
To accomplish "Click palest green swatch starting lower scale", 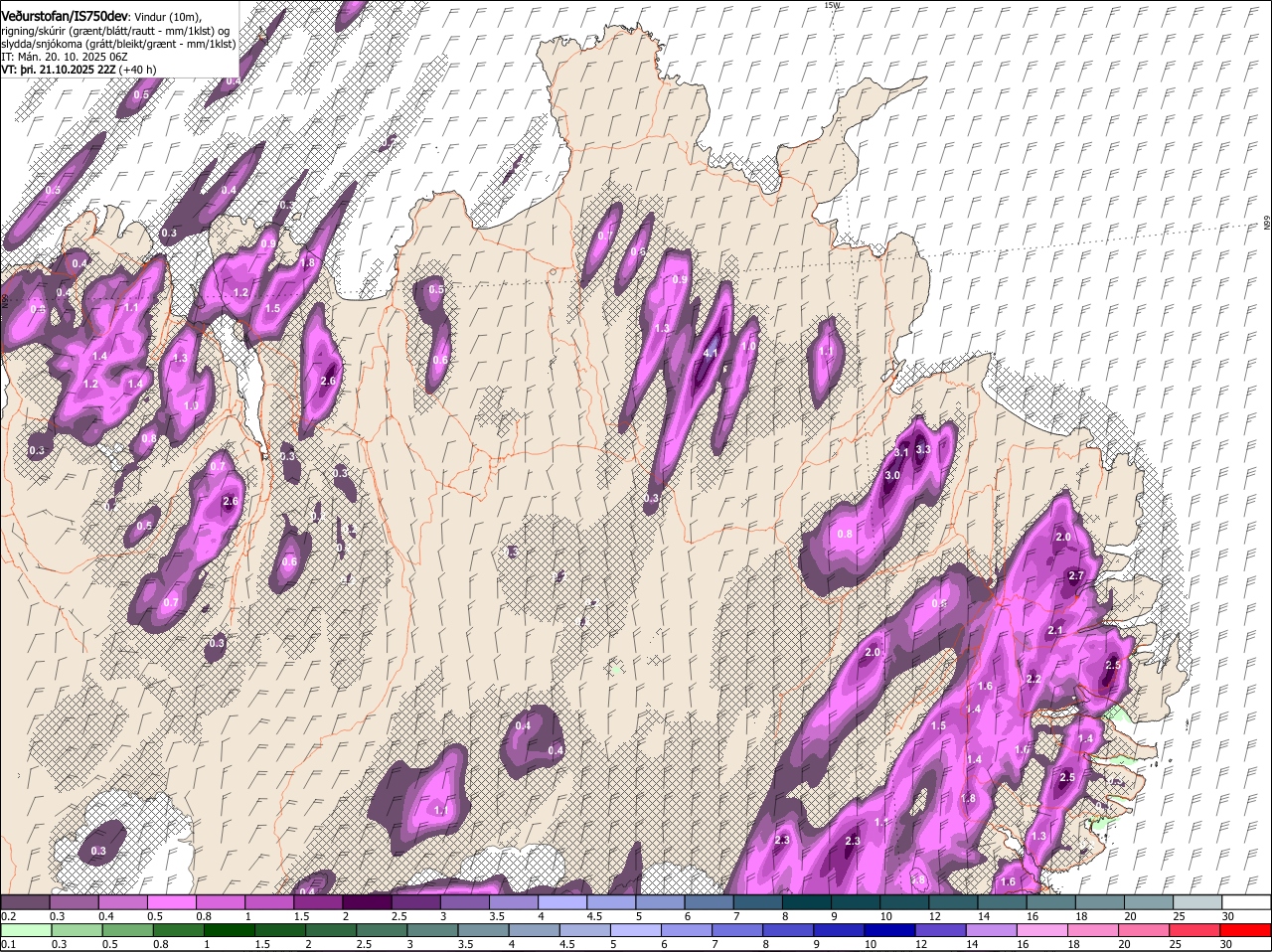I will (26, 930).
